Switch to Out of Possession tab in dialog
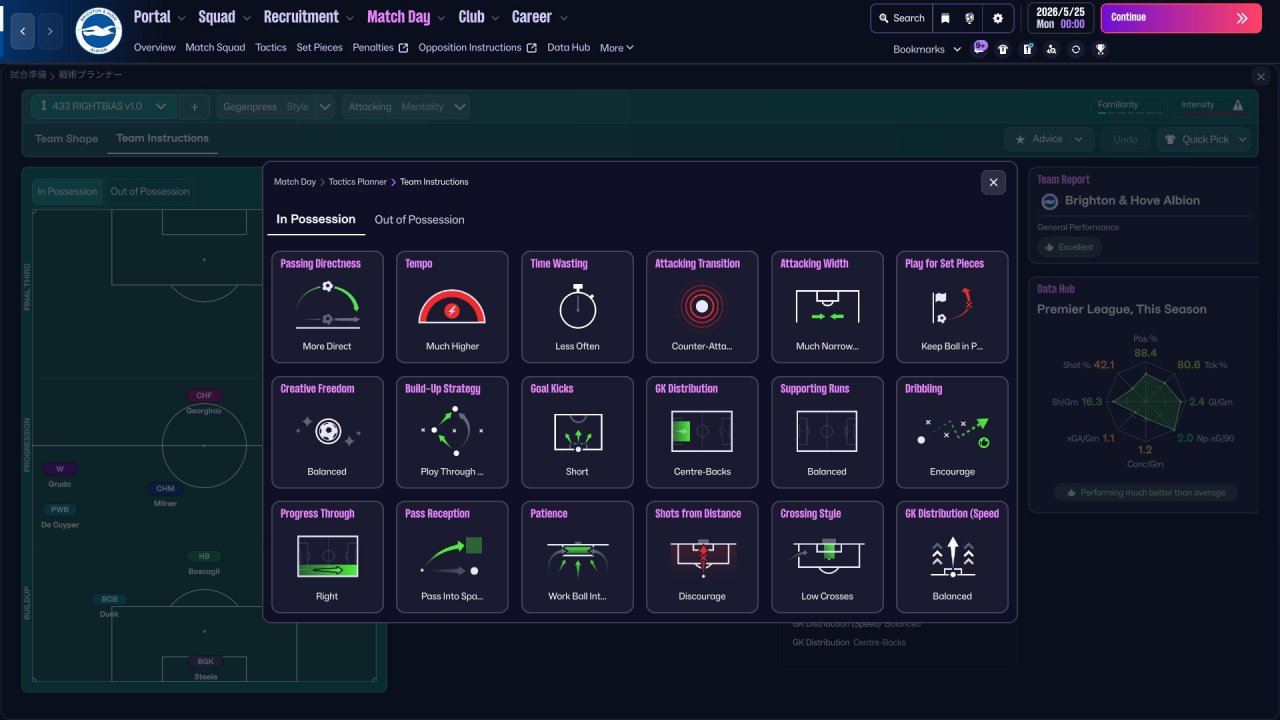The width and height of the screenshot is (1280, 720). [419, 220]
